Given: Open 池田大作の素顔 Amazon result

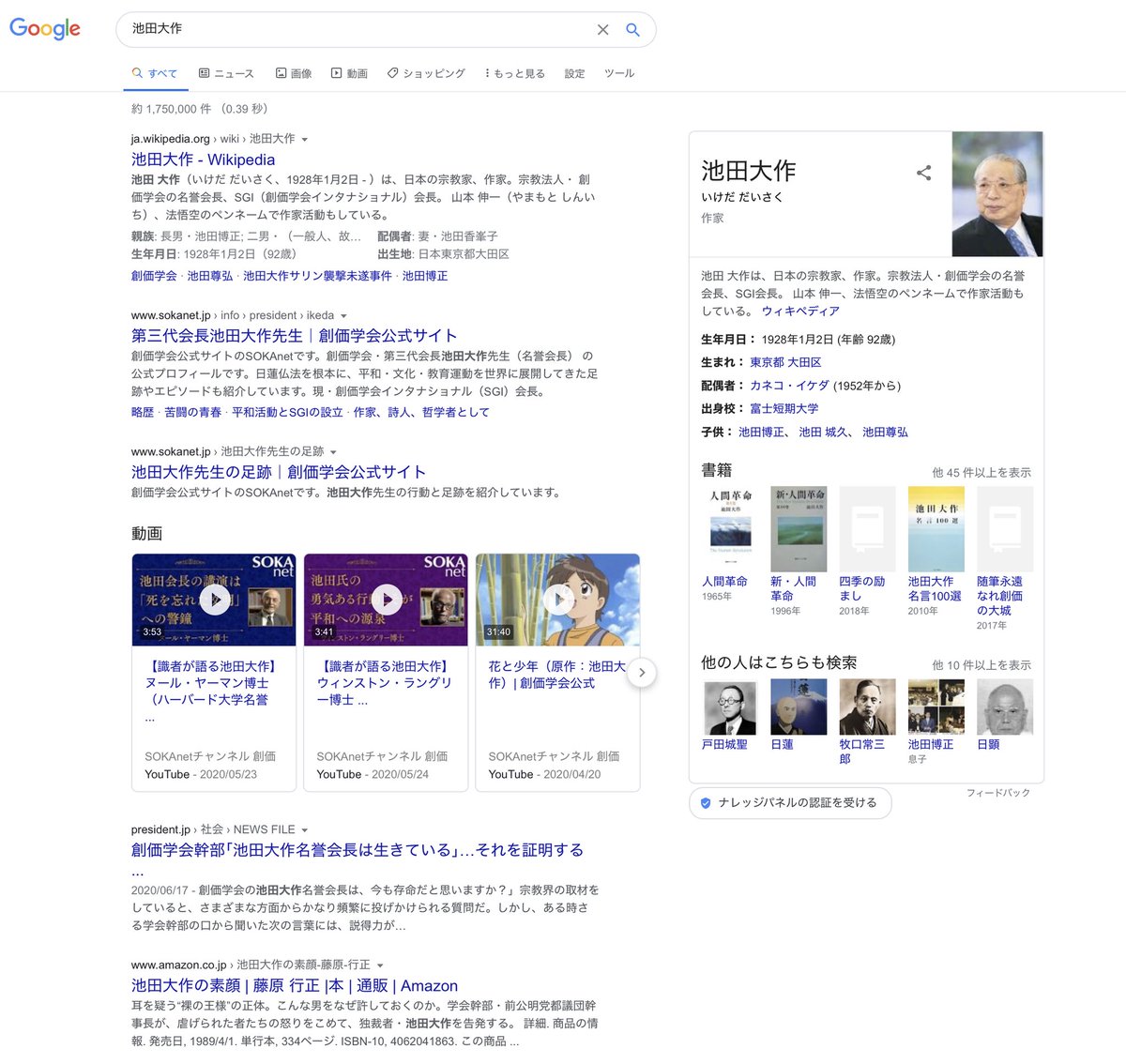Looking at the screenshot, I should [295, 985].
